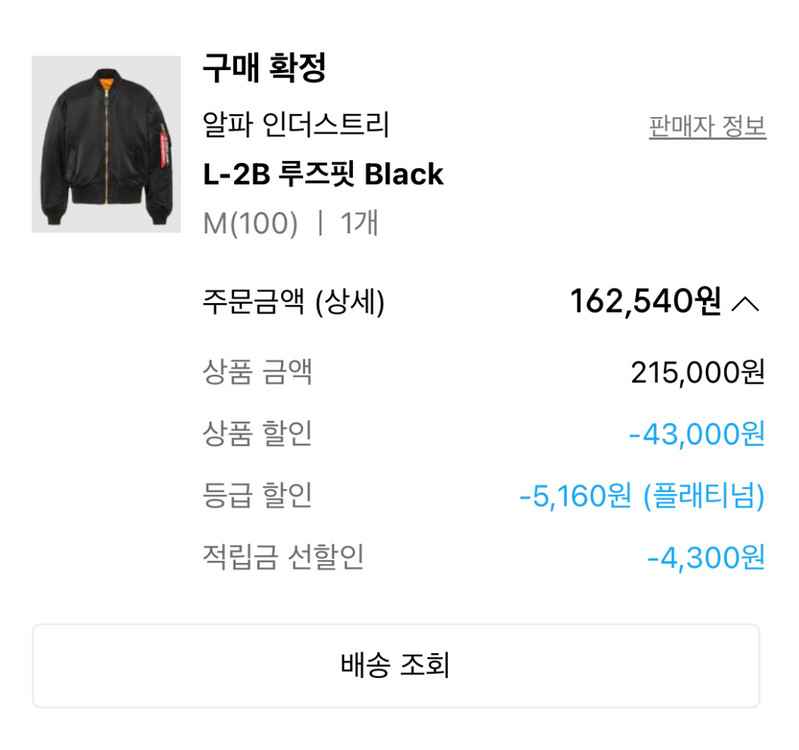799x750 pixels.
Task: Click the 등급 할인 row label
Action: pos(257,495)
